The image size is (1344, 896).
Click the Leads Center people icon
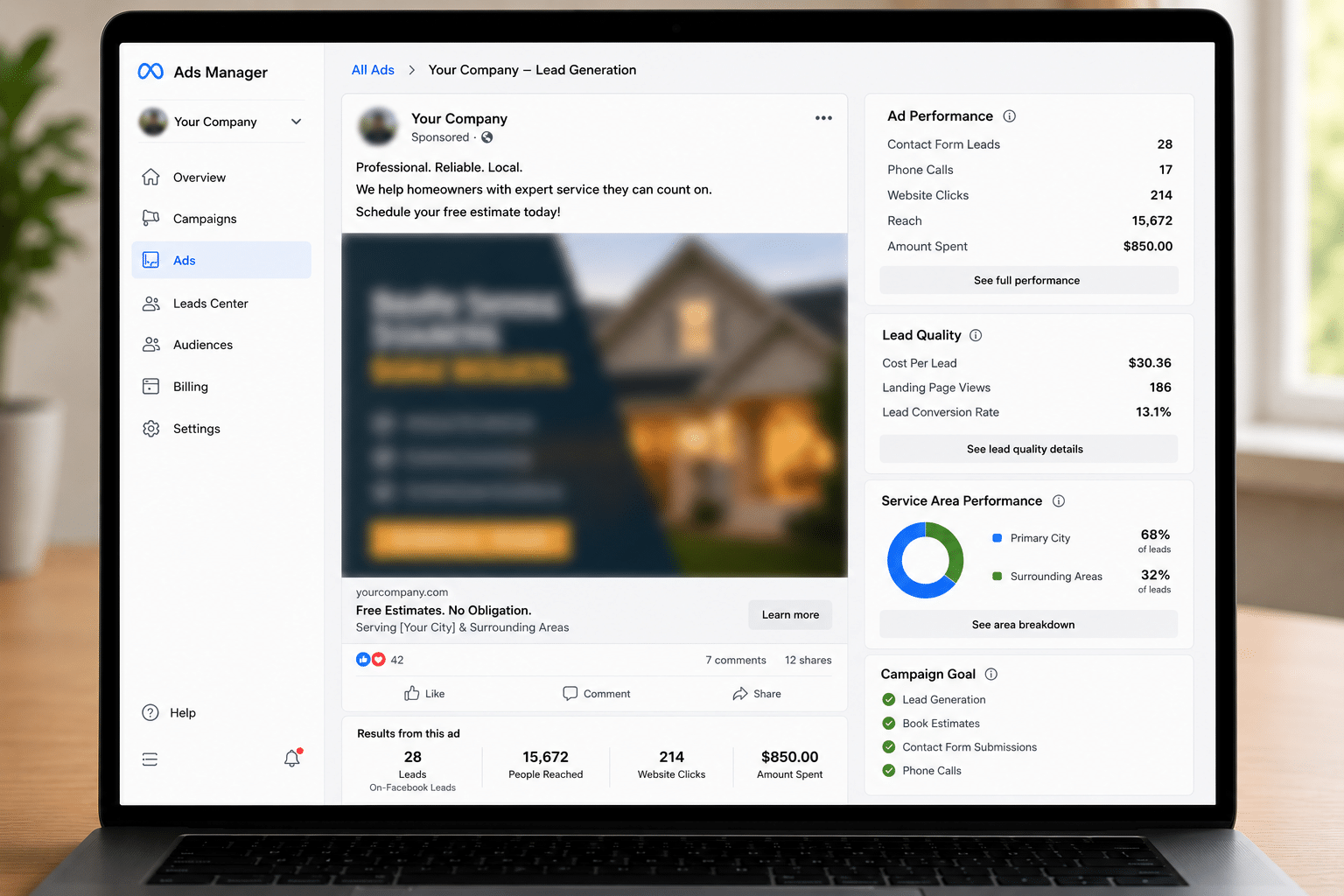click(150, 304)
